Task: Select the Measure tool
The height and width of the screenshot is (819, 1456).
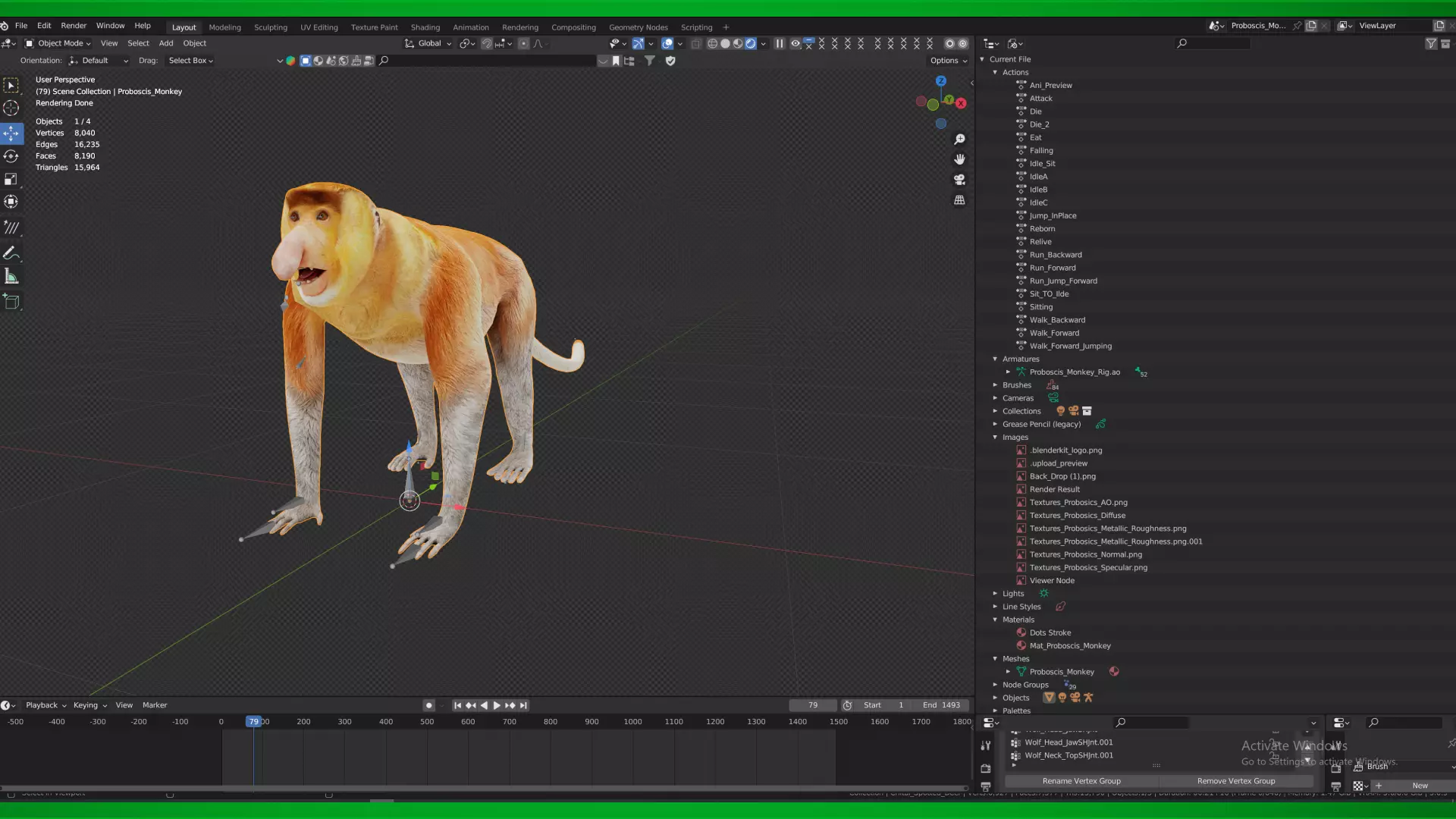Action: [11, 276]
